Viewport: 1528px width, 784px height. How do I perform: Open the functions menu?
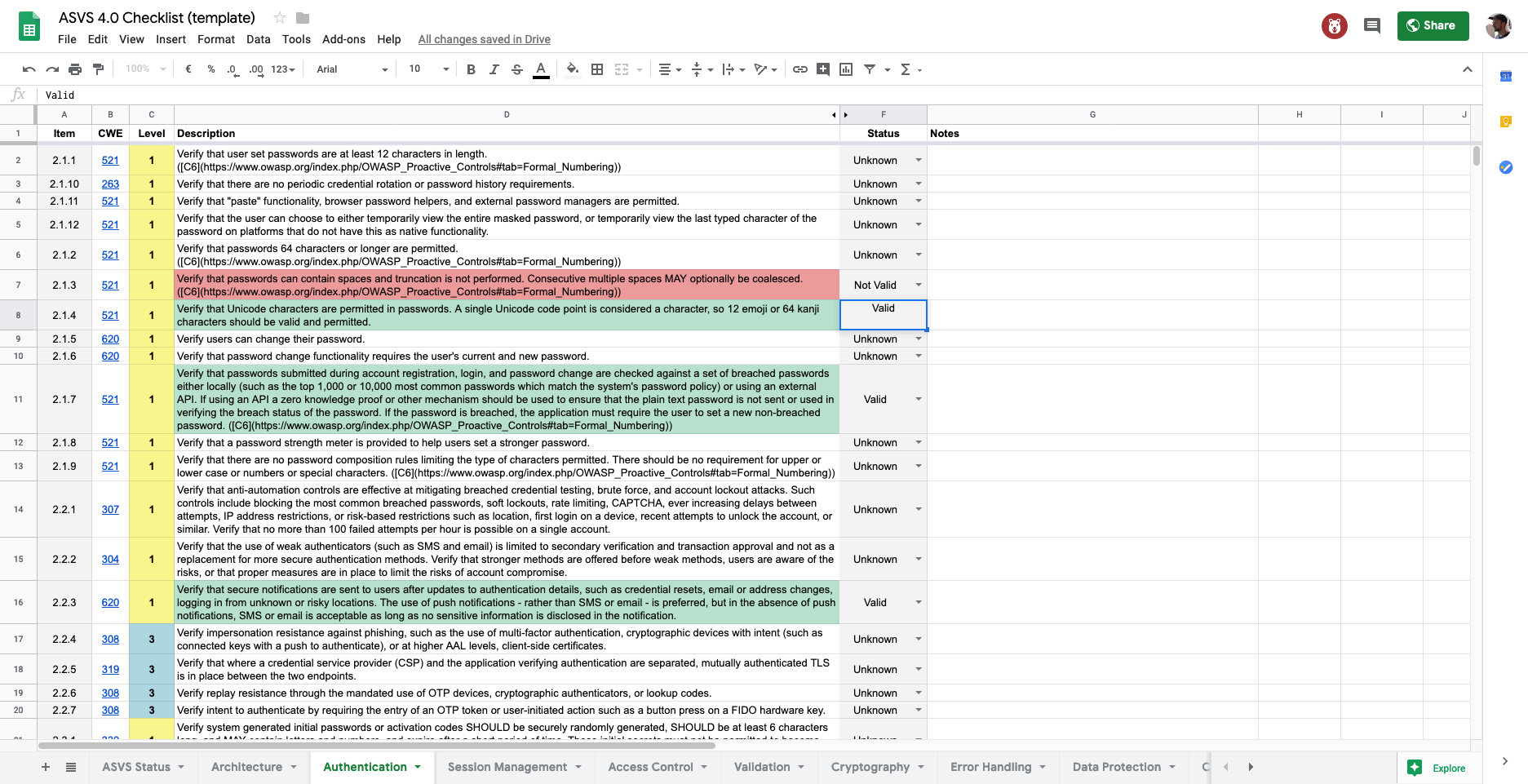pos(910,69)
